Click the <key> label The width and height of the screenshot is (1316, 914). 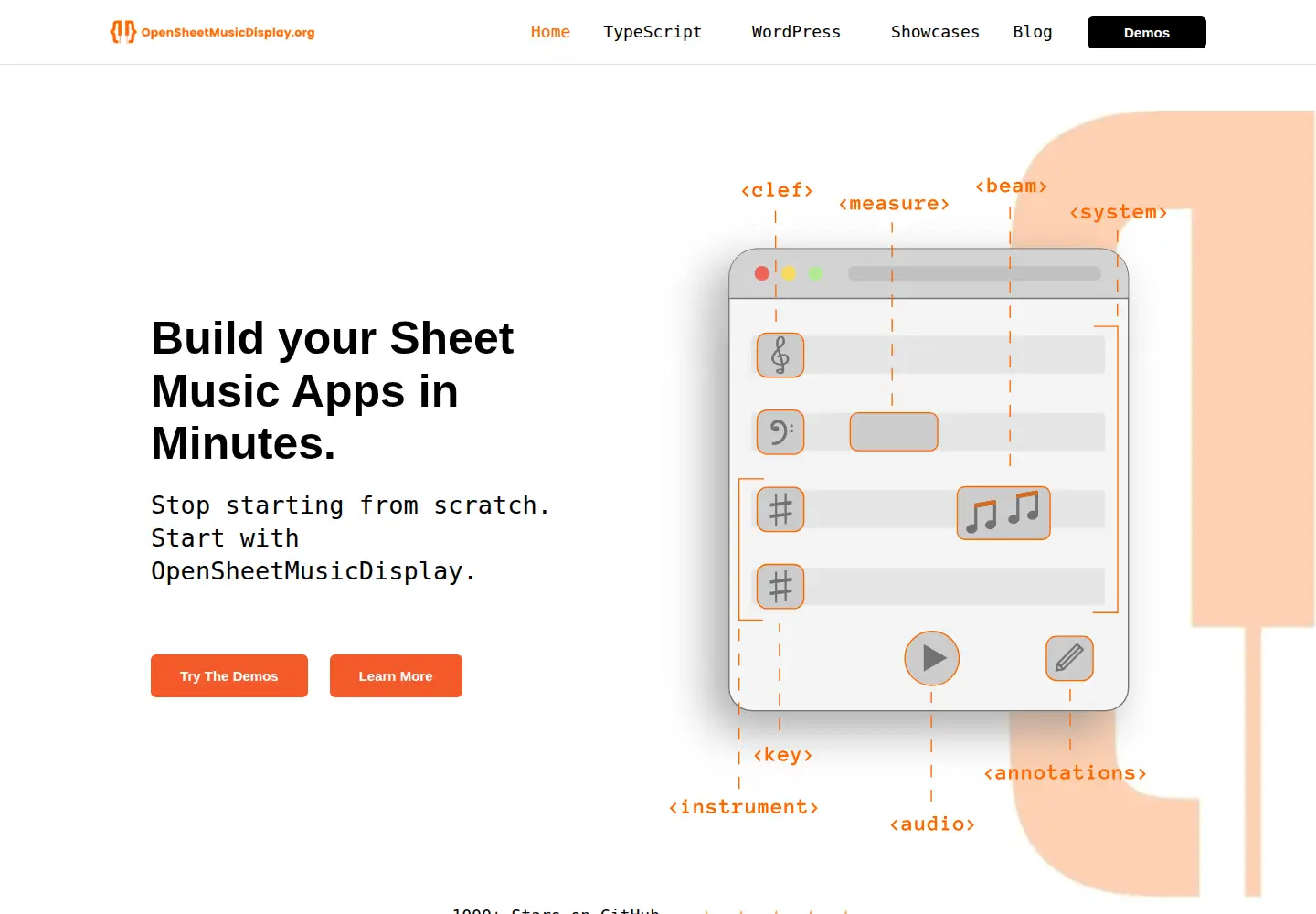coord(783,755)
